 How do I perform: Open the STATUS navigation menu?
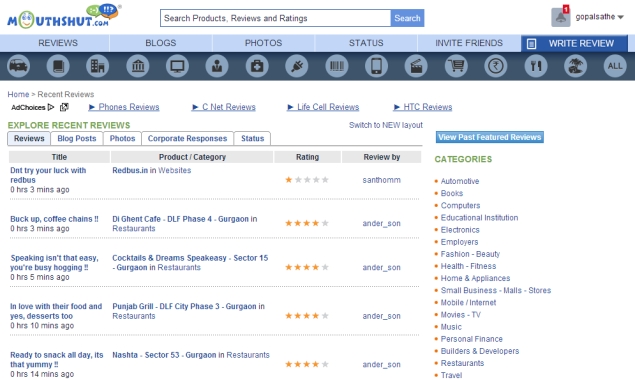(x=366, y=43)
